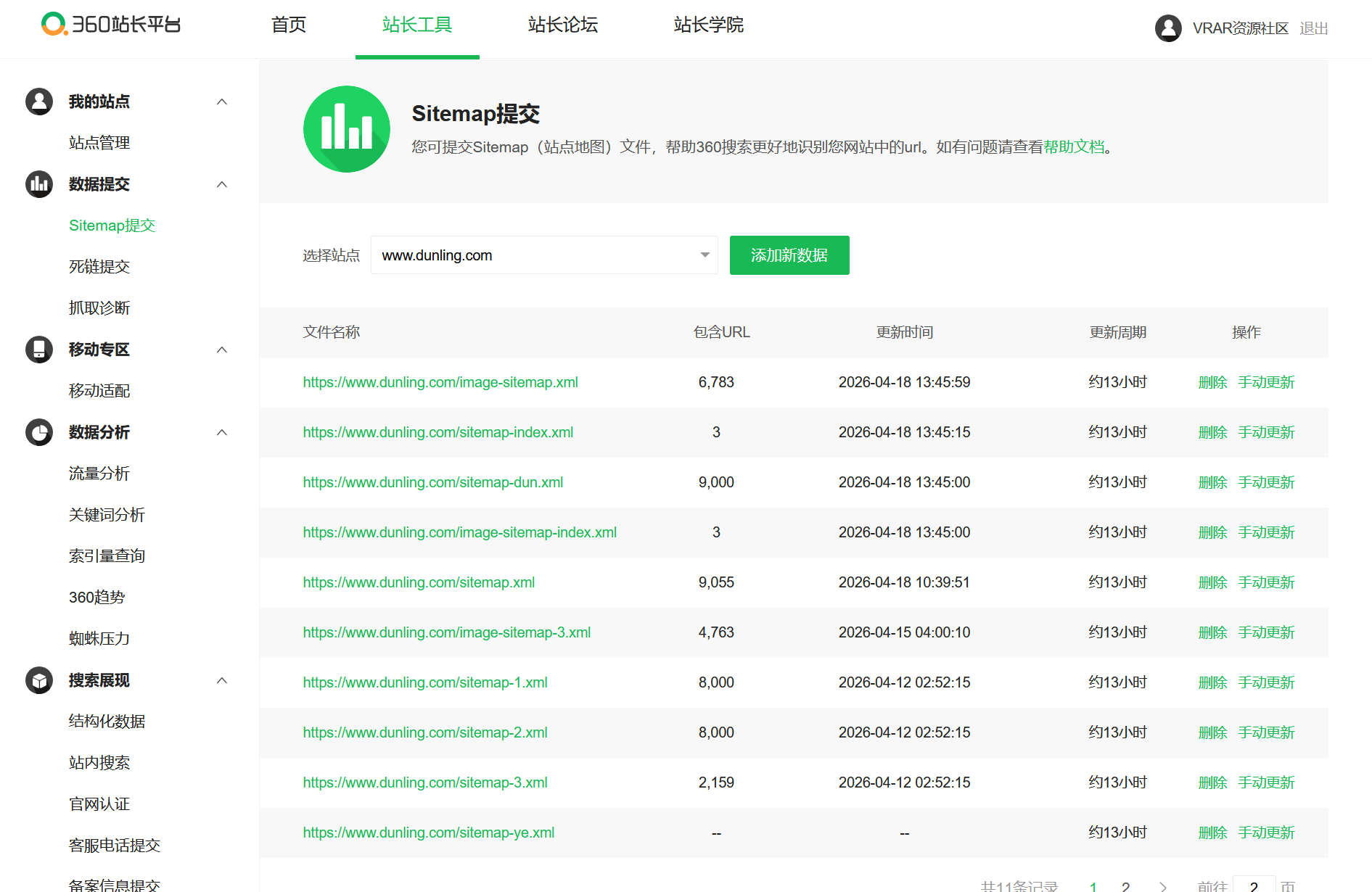Click the 数据分析 pie chart sidebar icon
This screenshot has width=1372, height=892.
[x=39, y=432]
